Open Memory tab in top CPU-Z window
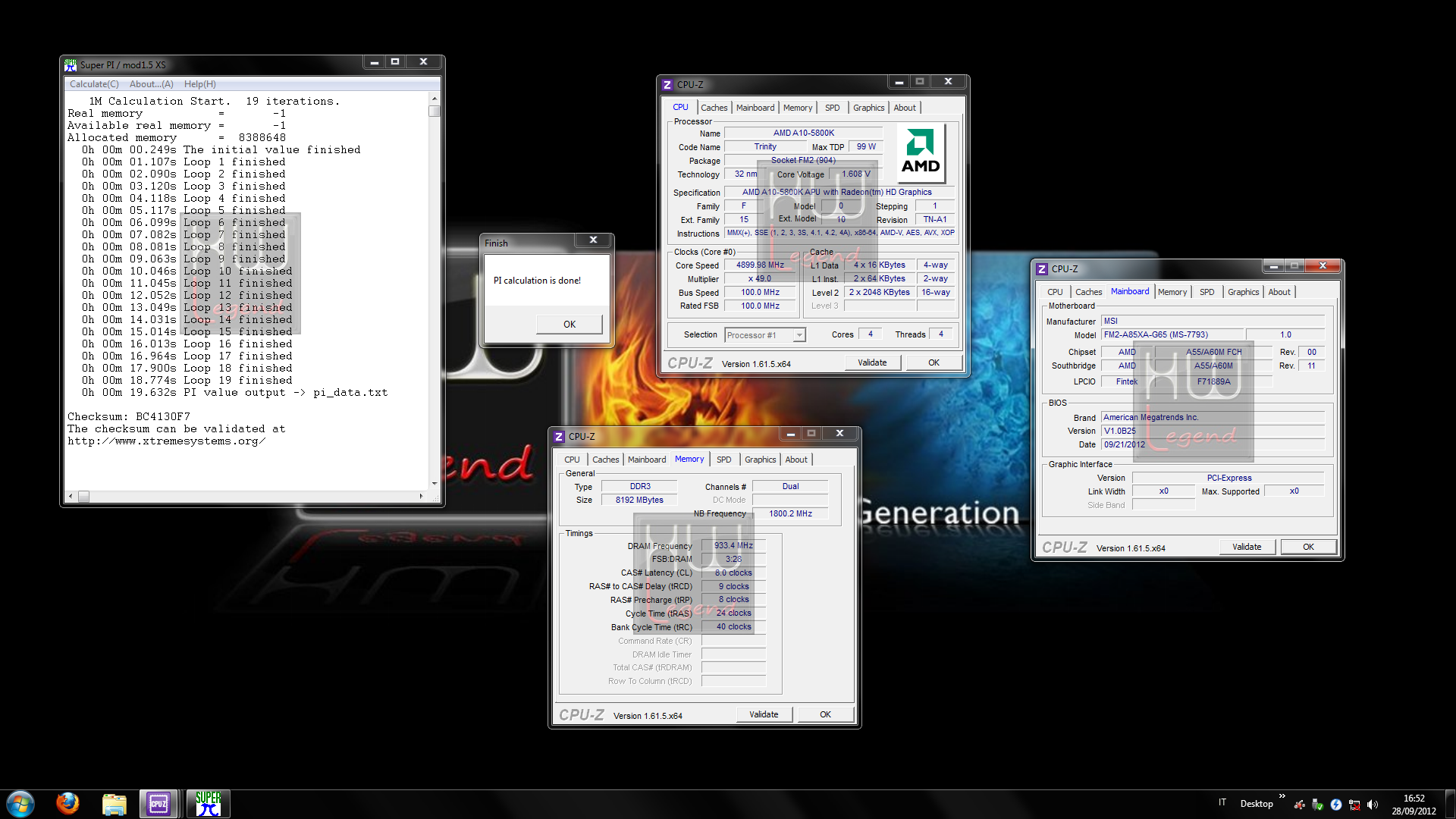This screenshot has width=1456, height=819. pos(798,108)
